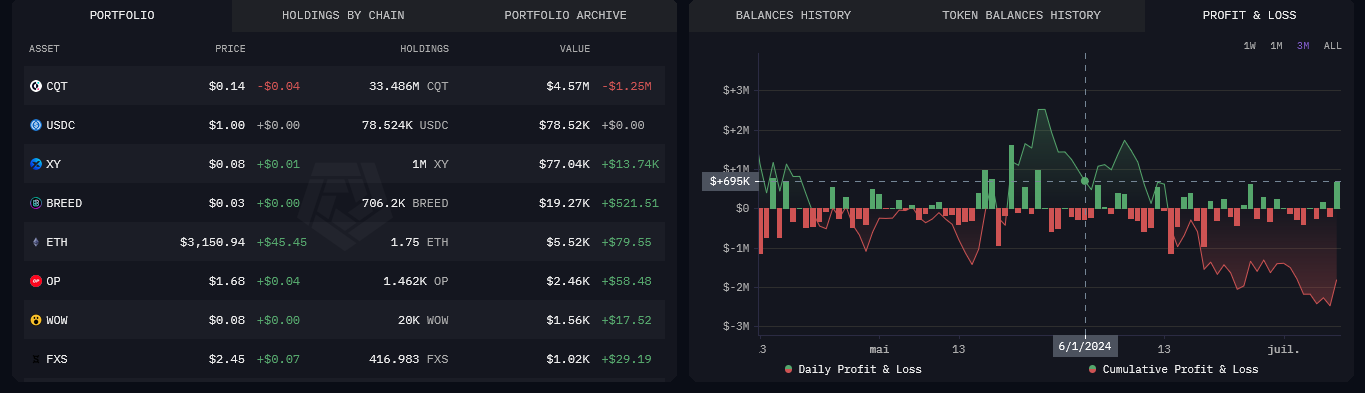
Task: Click the $-3M y-axis label
Action: tap(736, 326)
